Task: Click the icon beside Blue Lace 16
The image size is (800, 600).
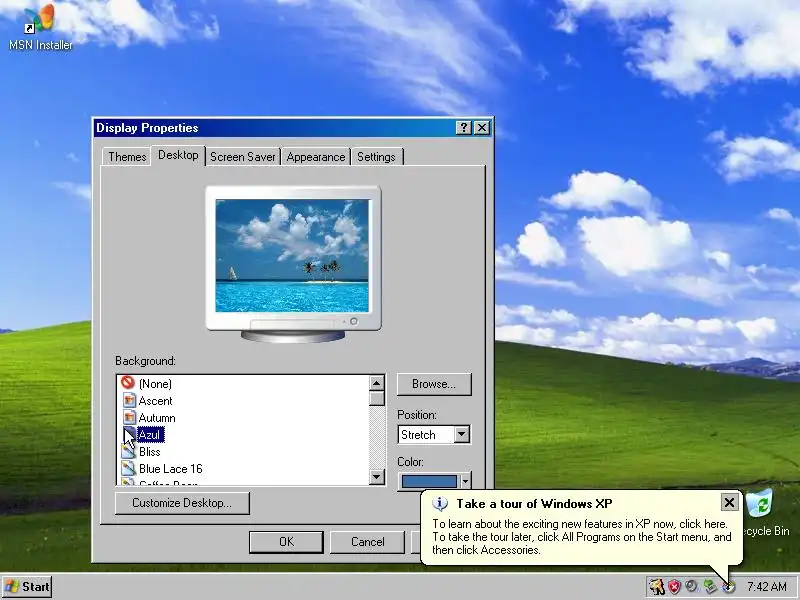Action: pyautogui.click(x=129, y=468)
